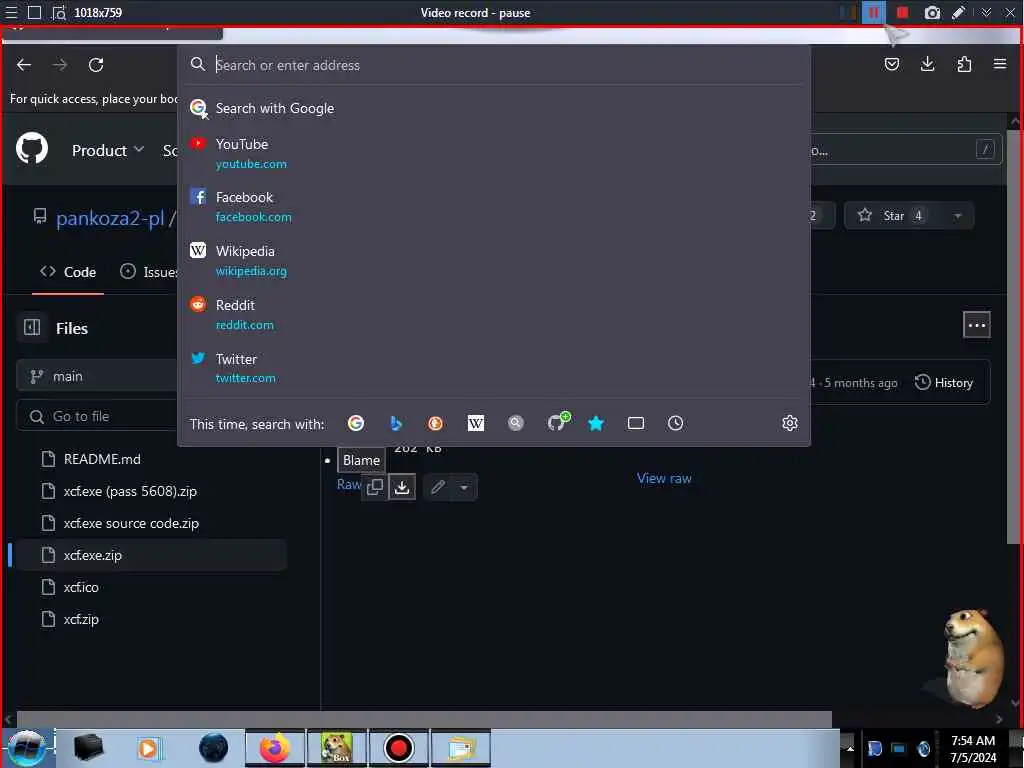Click the Blame button

click(361, 460)
